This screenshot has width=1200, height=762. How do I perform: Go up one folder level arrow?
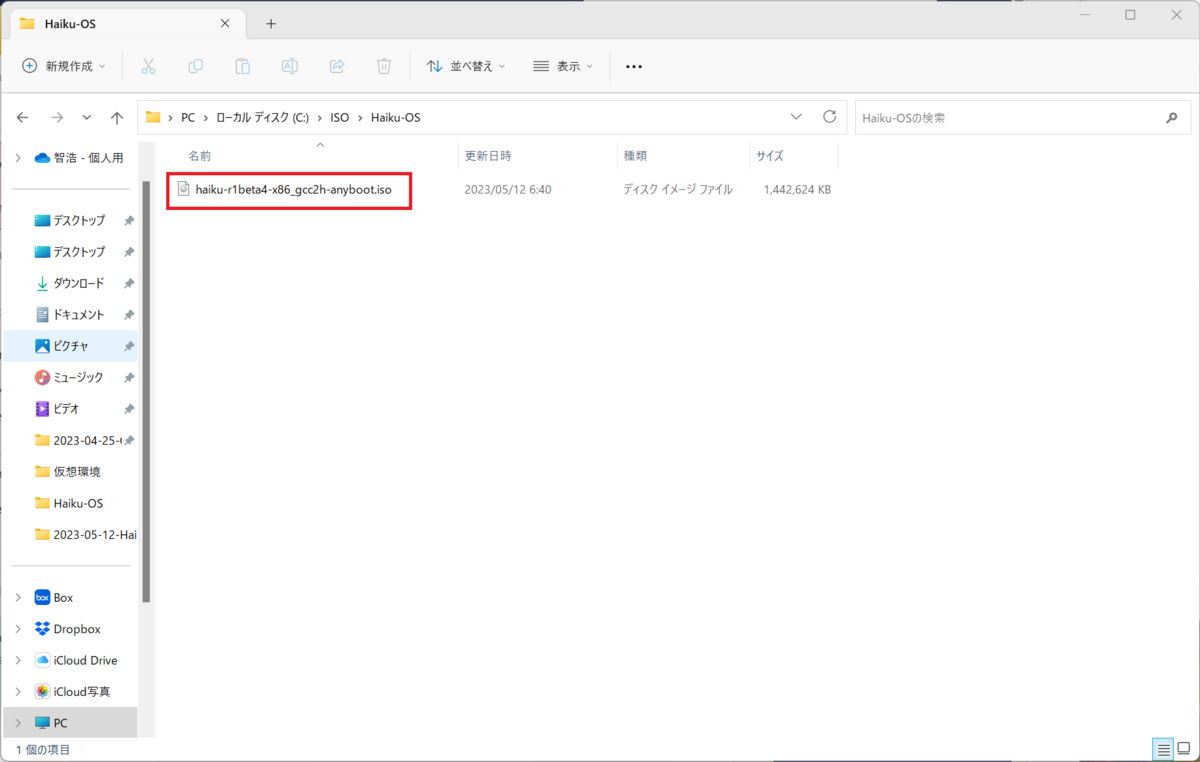click(117, 117)
